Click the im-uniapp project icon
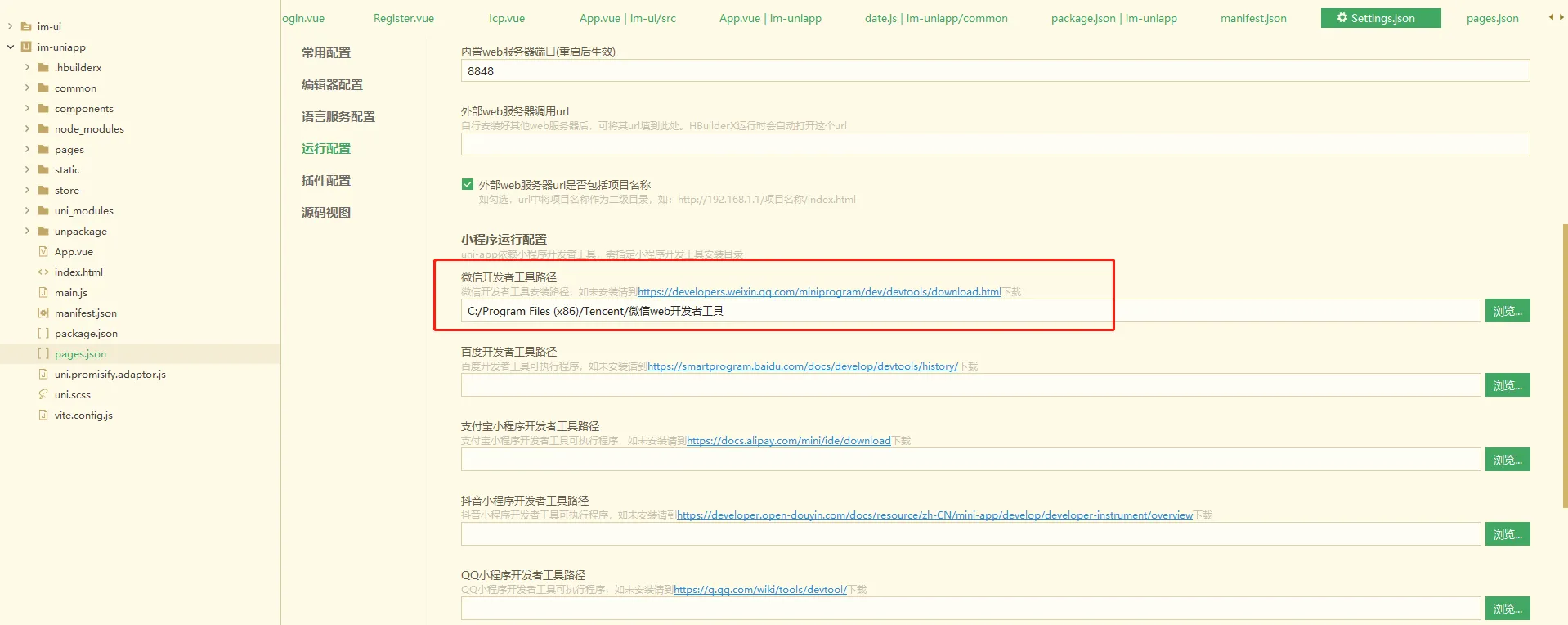This screenshot has height=625, width=1568. [x=26, y=47]
